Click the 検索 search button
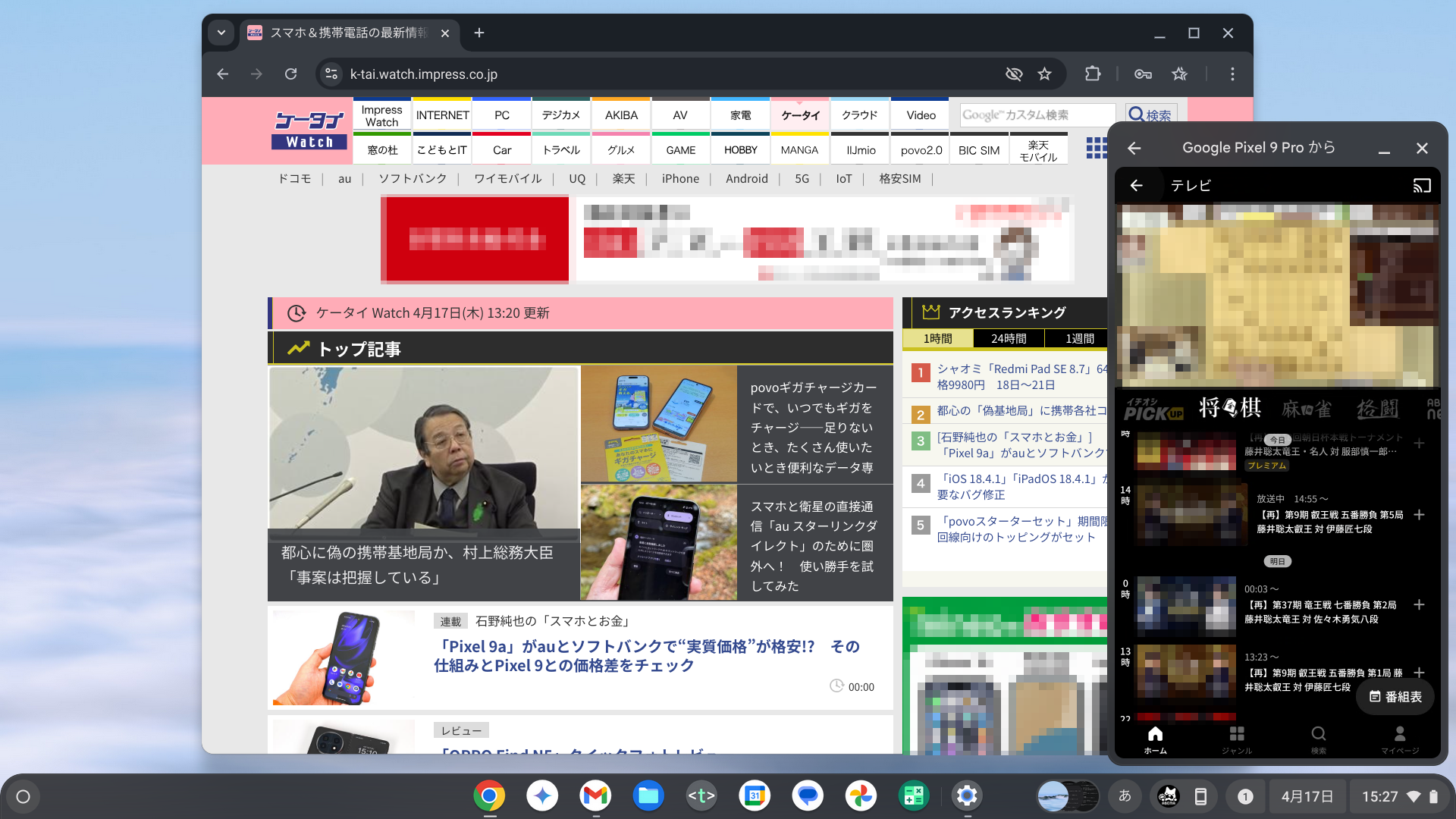 pos(1150,115)
